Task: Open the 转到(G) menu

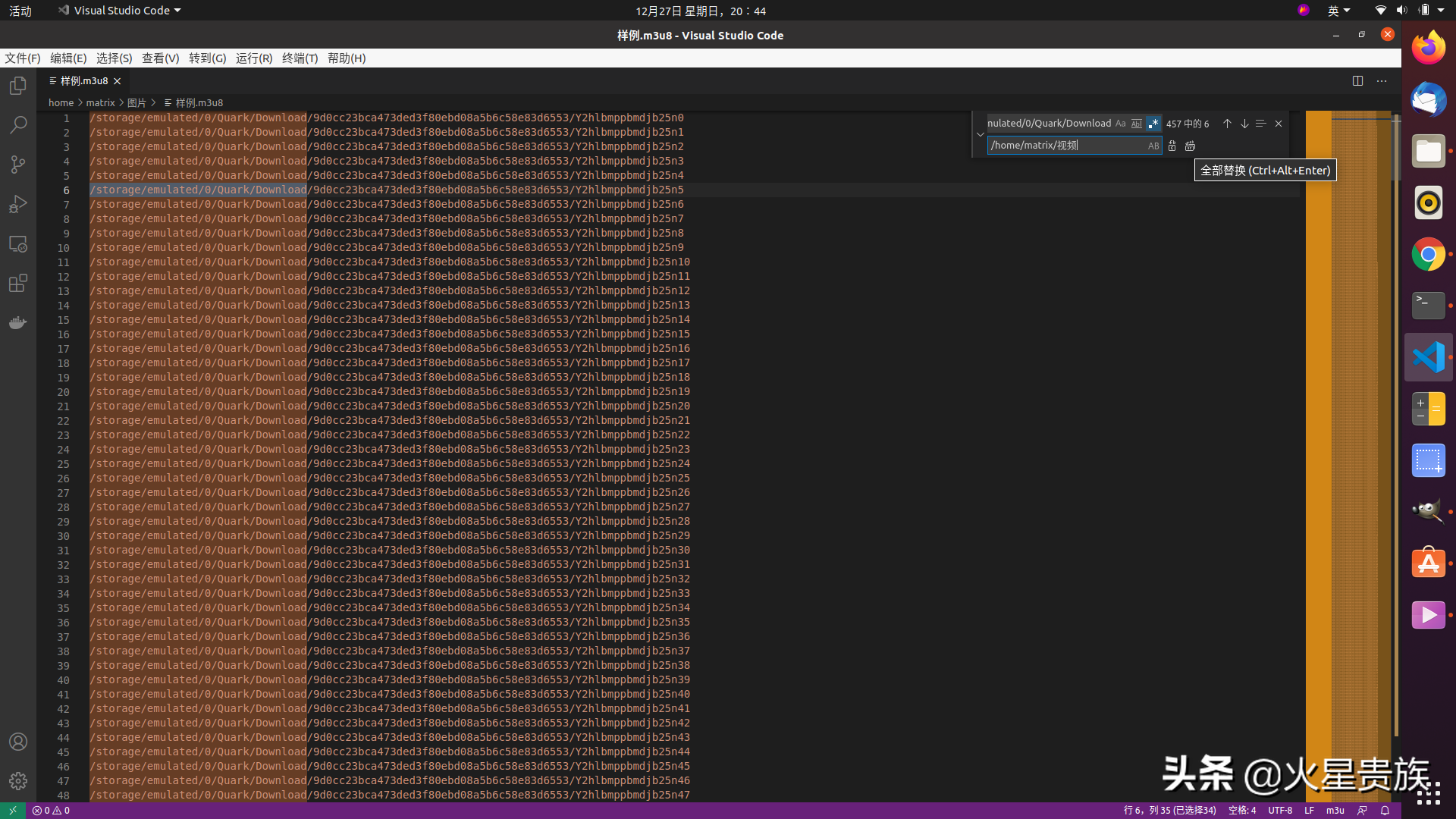Action: click(208, 58)
